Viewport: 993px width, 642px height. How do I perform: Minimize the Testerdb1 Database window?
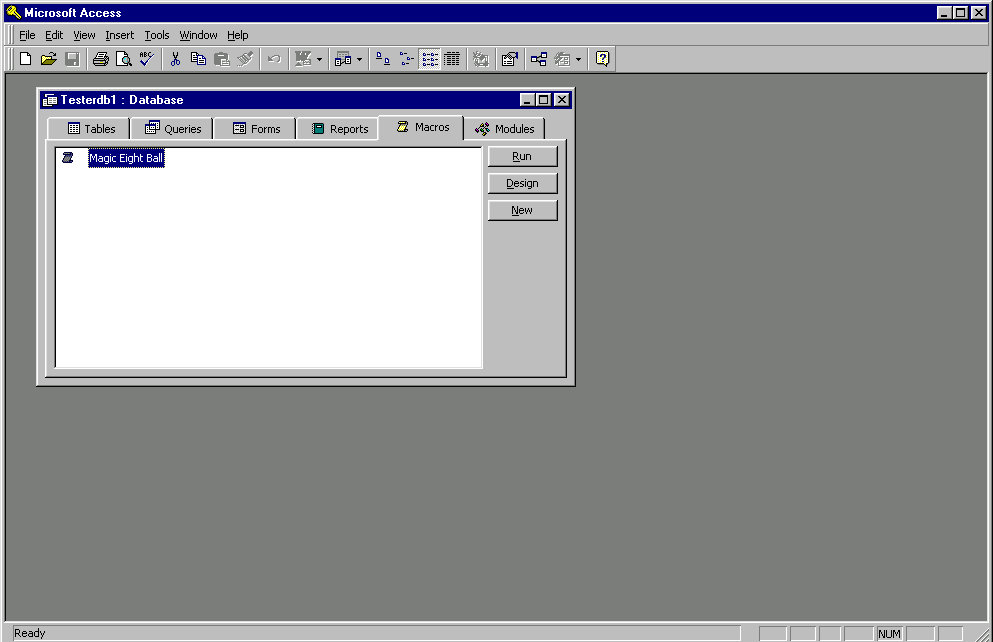pos(527,100)
